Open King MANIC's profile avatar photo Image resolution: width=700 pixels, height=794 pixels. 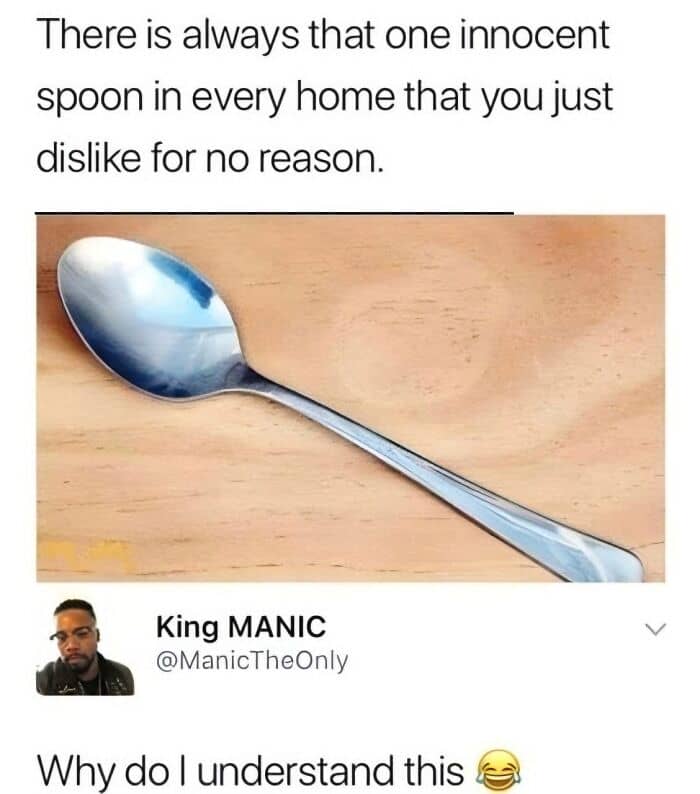85,647
